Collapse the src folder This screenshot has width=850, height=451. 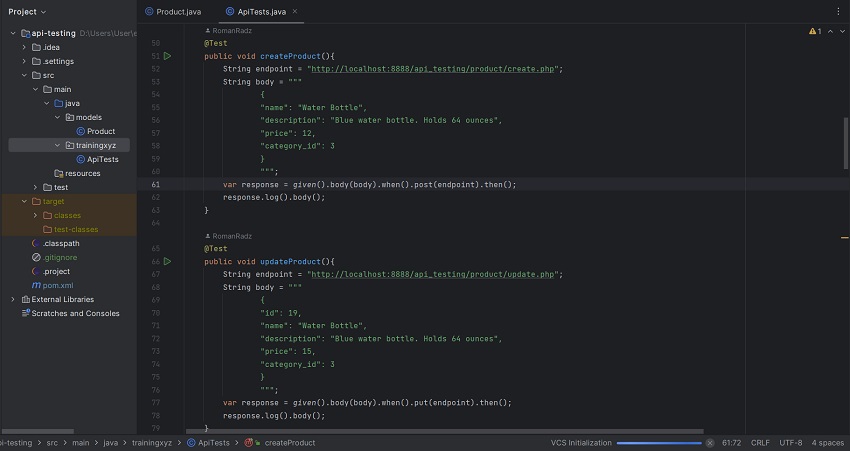23,75
